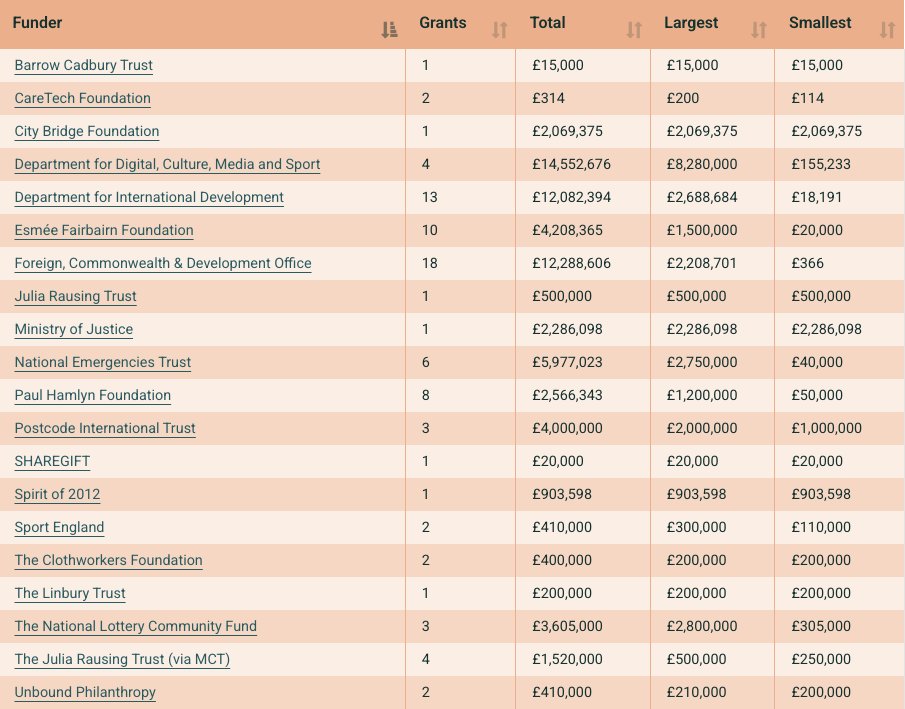Image resolution: width=905 pixels, height=709 pixels.
Task: Sort table by Largest column icon
Action: [x=758, y=29]
